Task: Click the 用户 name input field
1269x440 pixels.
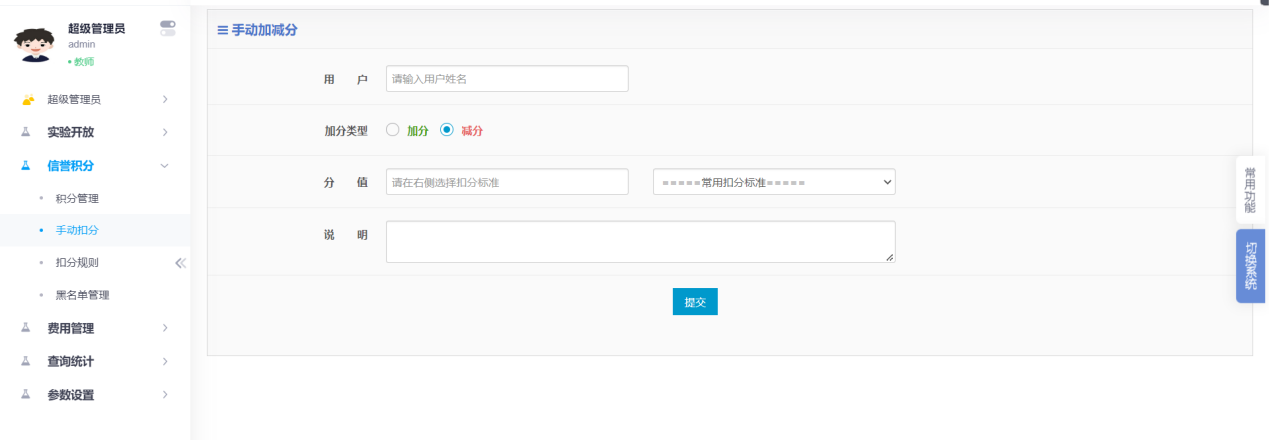Action: pyautogui.click(x=507, y=79)
